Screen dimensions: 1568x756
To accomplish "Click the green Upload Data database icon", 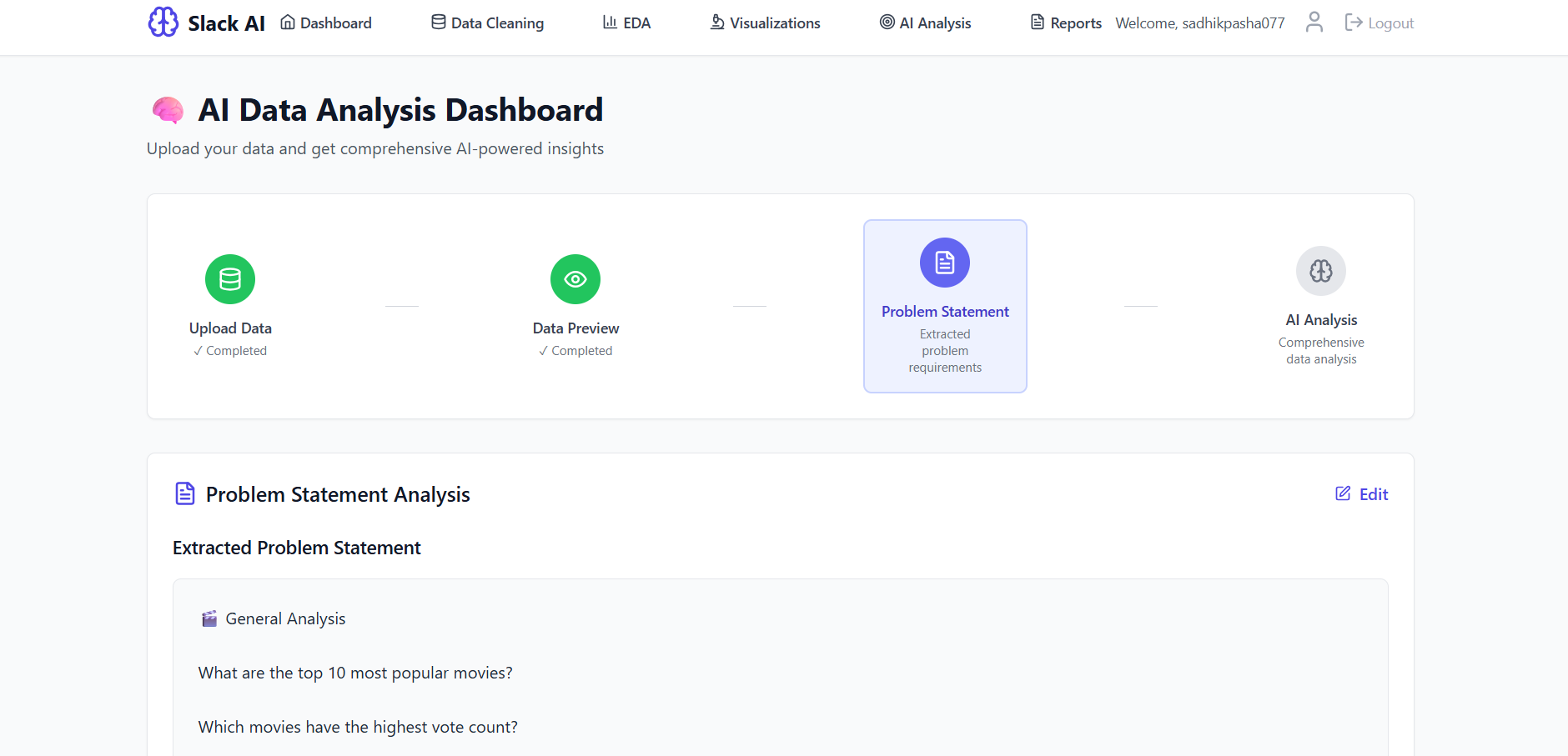I will coord(230,279).
